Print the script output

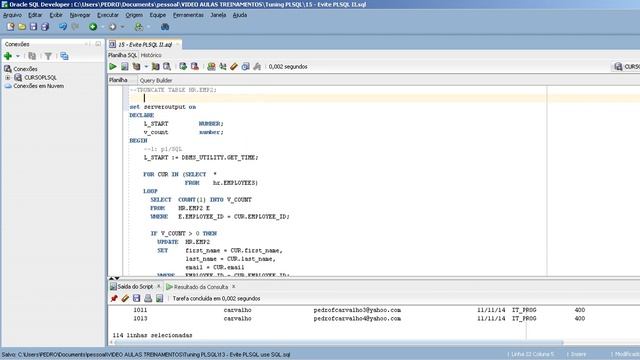(148, 298)
